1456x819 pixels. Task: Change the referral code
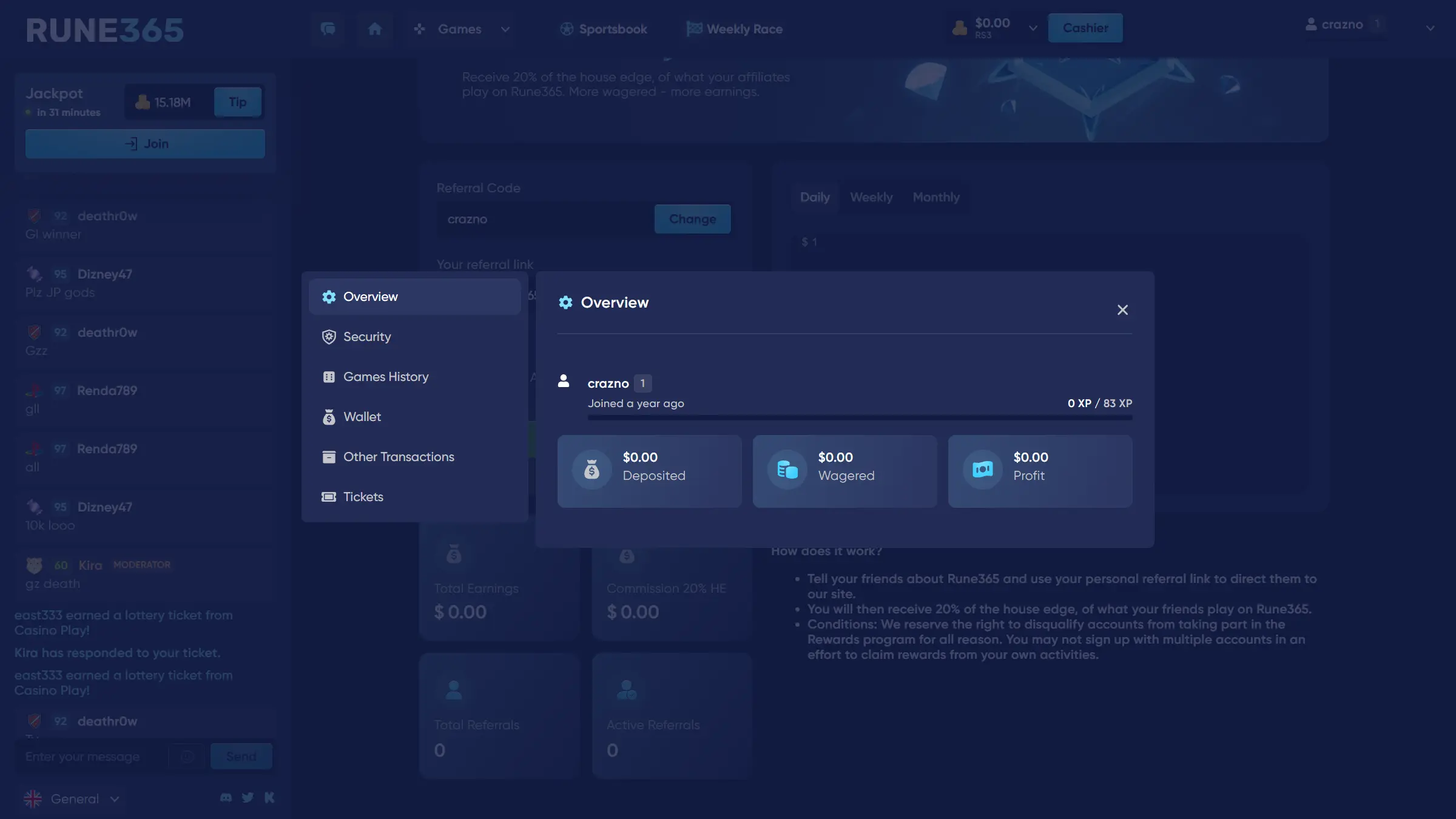[x=692, y=219]
